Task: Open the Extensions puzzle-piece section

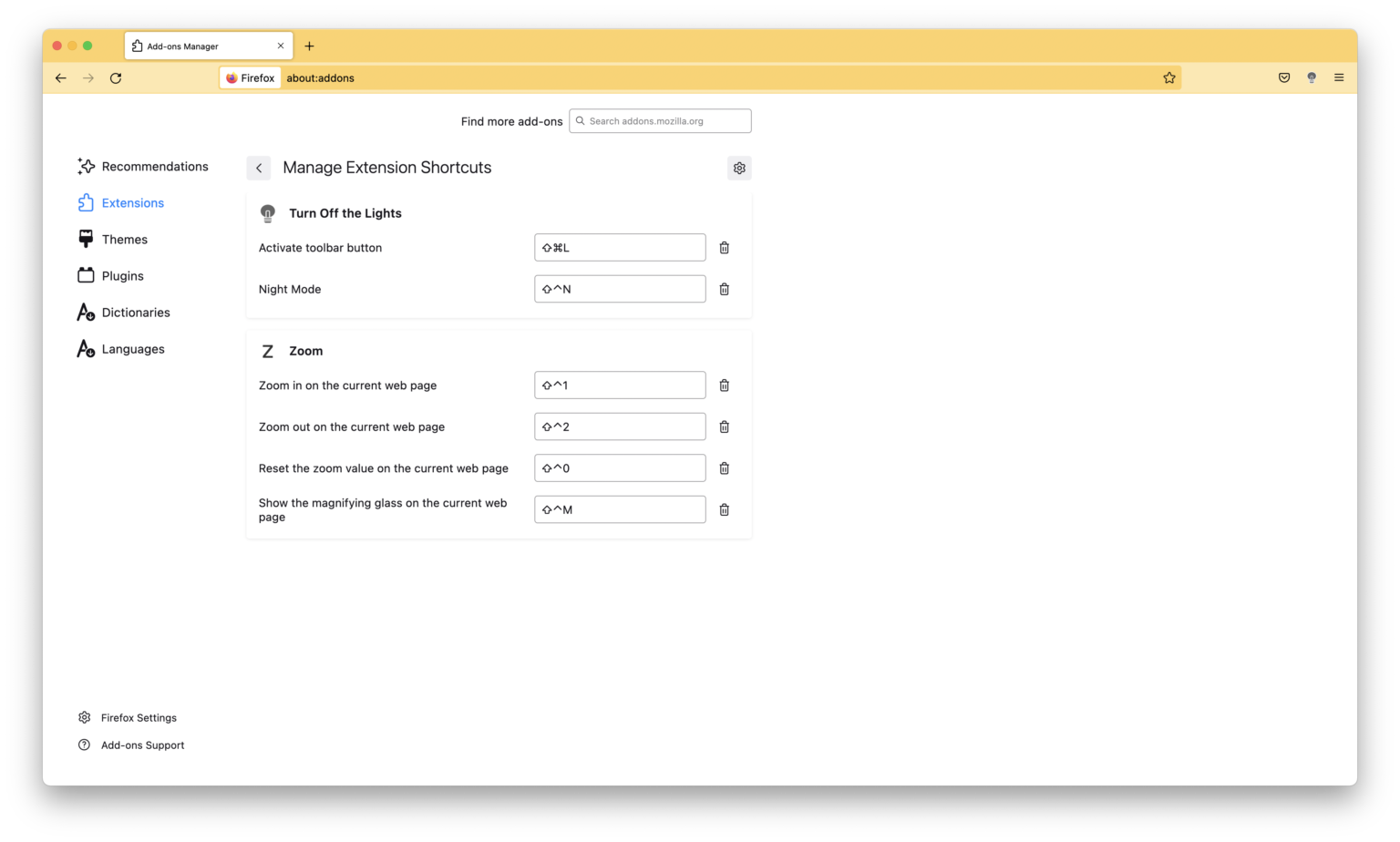Action: [x=132, y=202]
